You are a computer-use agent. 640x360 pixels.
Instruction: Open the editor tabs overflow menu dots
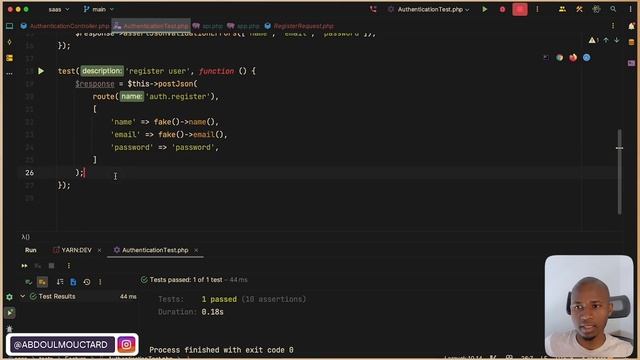[613, 26]
